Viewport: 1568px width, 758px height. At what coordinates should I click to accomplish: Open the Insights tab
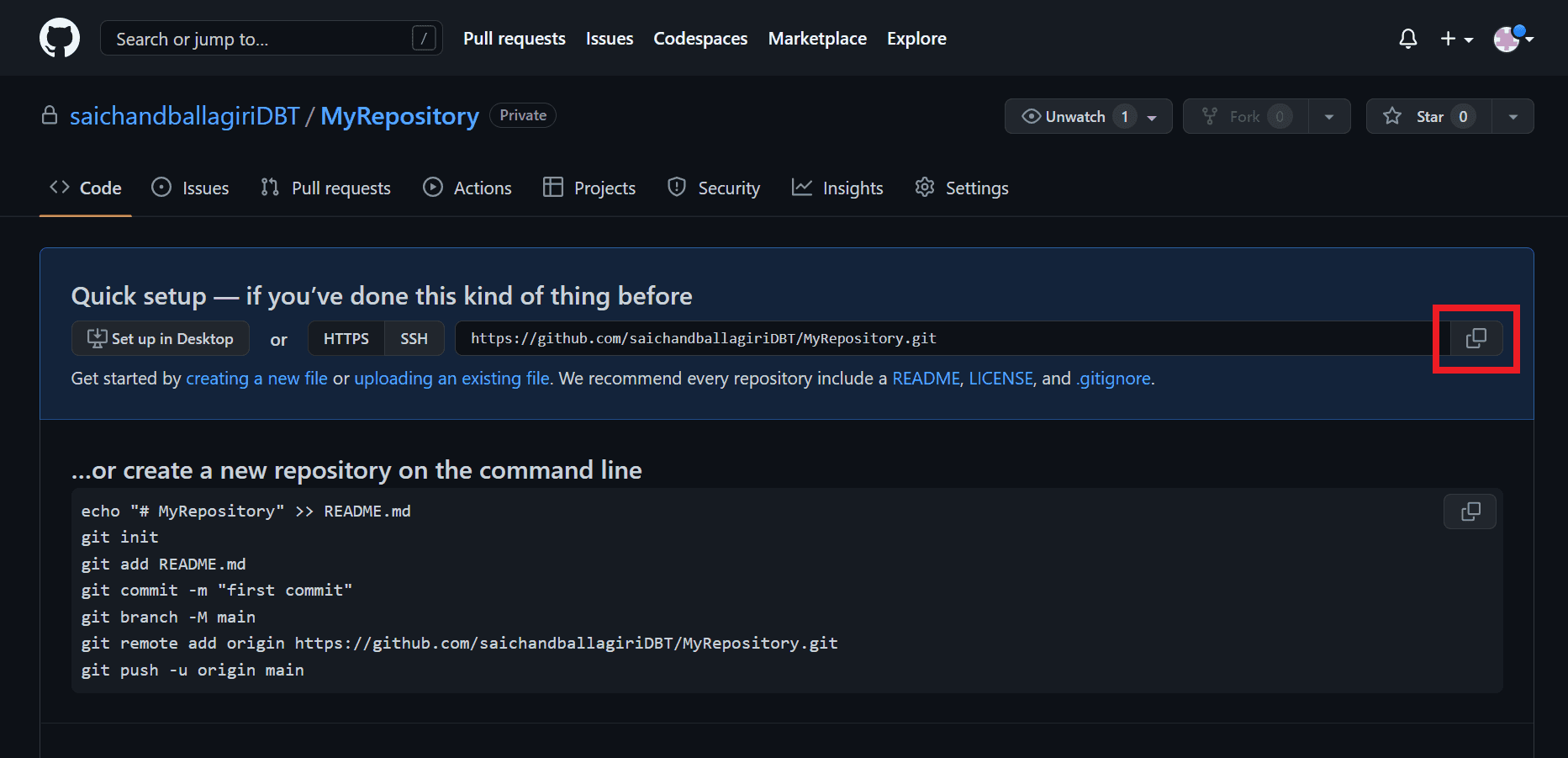(837, 188)
